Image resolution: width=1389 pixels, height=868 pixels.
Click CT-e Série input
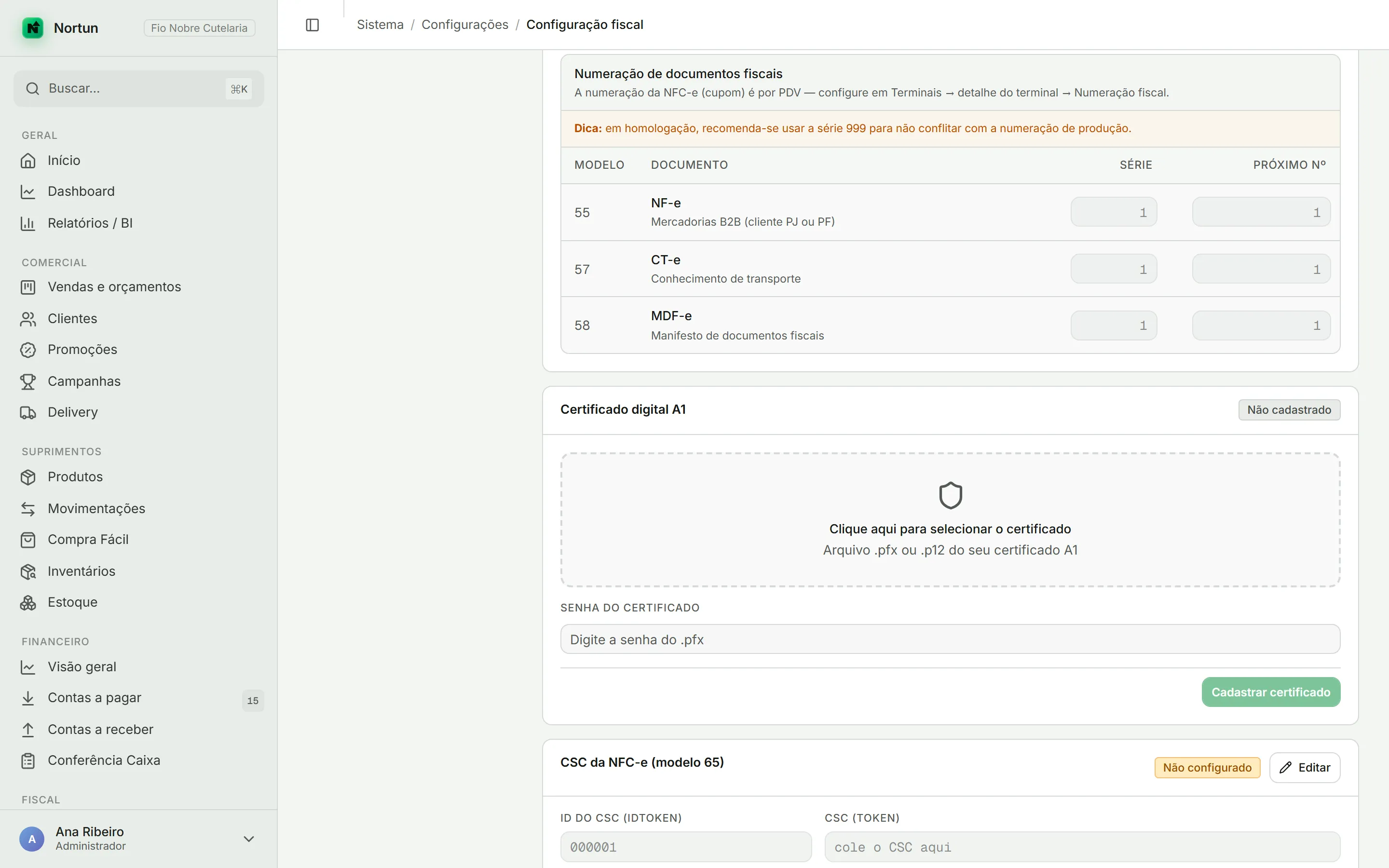1114,269
